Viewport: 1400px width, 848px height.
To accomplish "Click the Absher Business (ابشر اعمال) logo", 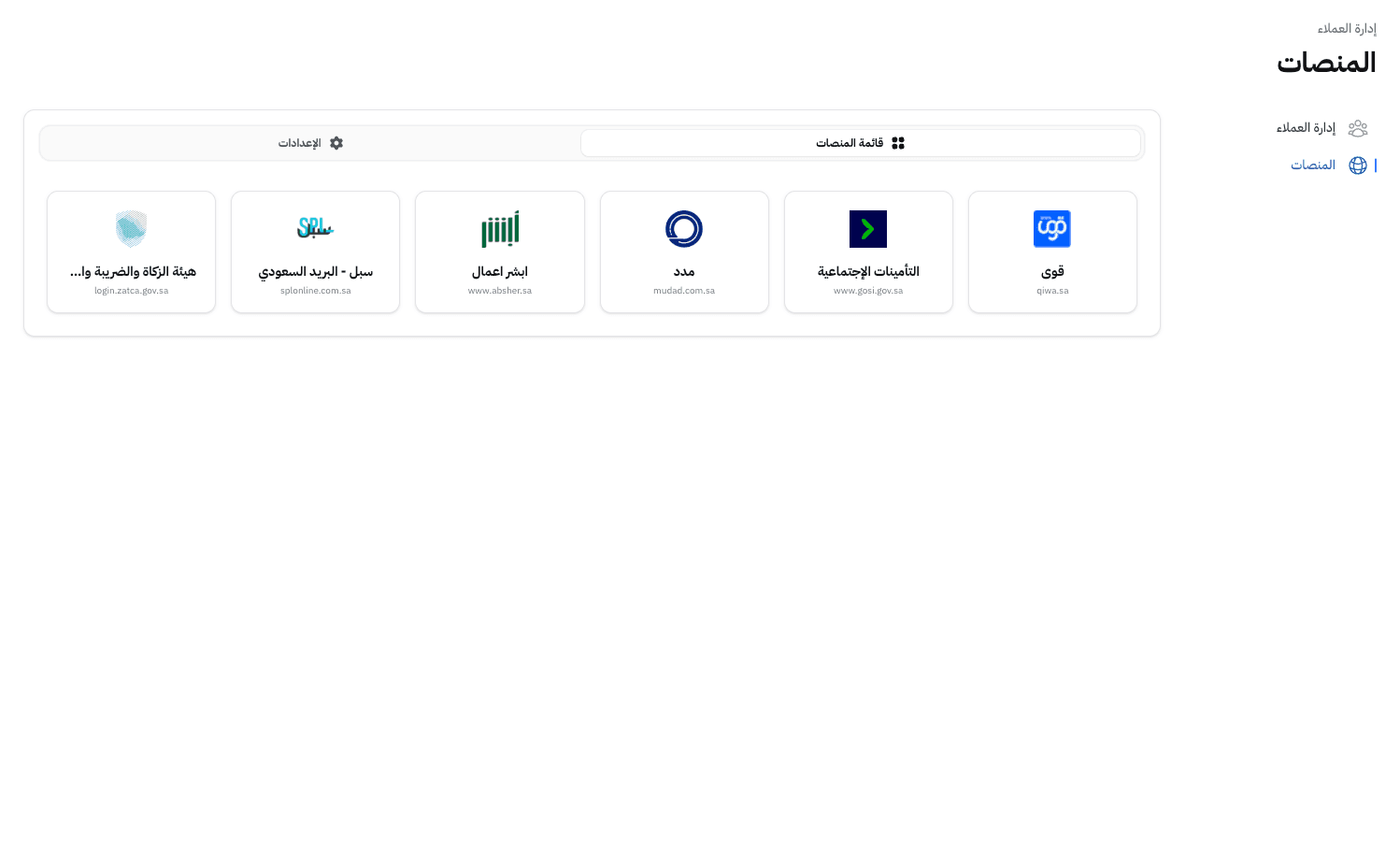I will coord(500,229).
